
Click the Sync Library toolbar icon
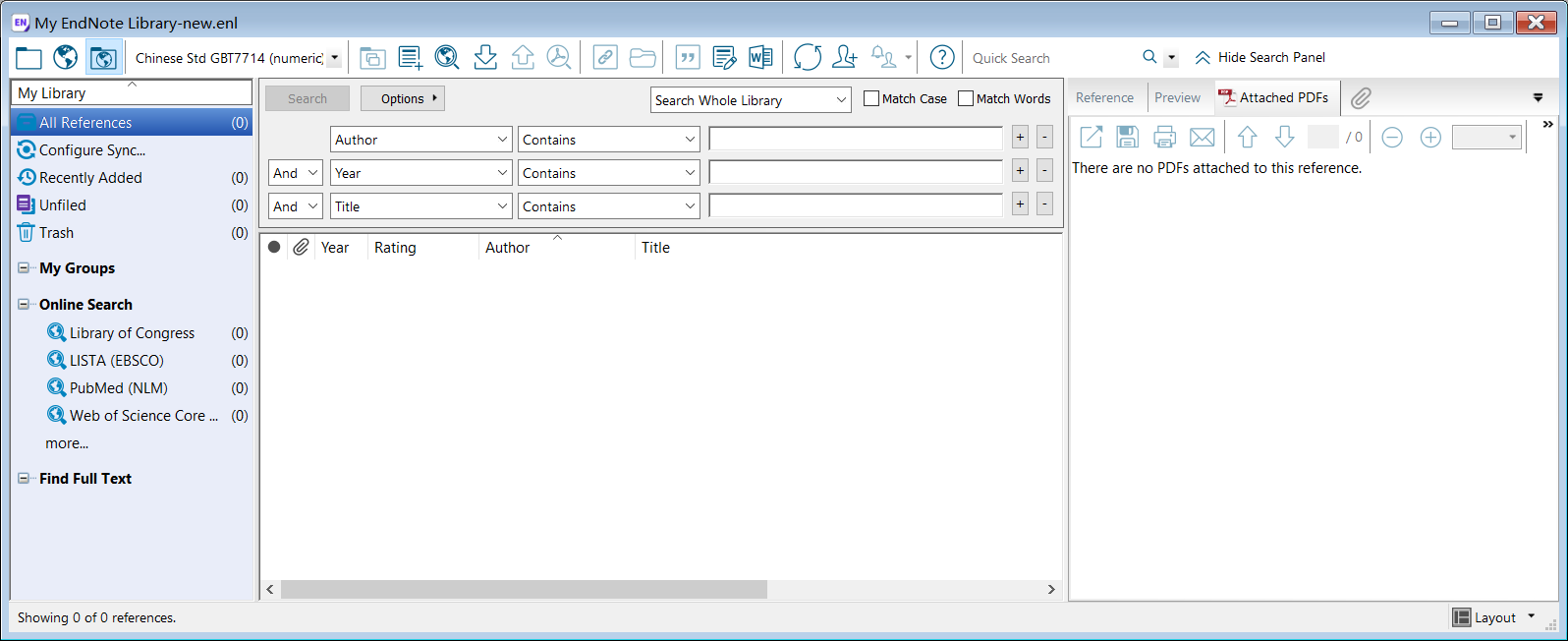(x=808, y=57)
